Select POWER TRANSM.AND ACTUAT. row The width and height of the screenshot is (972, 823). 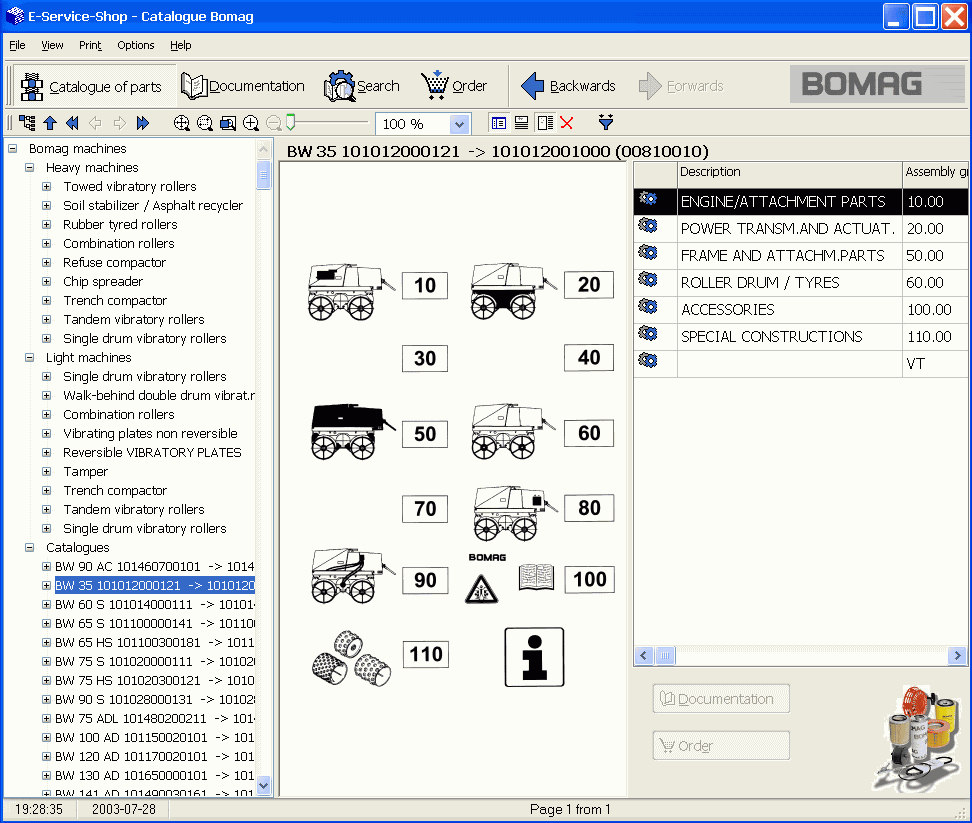(801, 229)
